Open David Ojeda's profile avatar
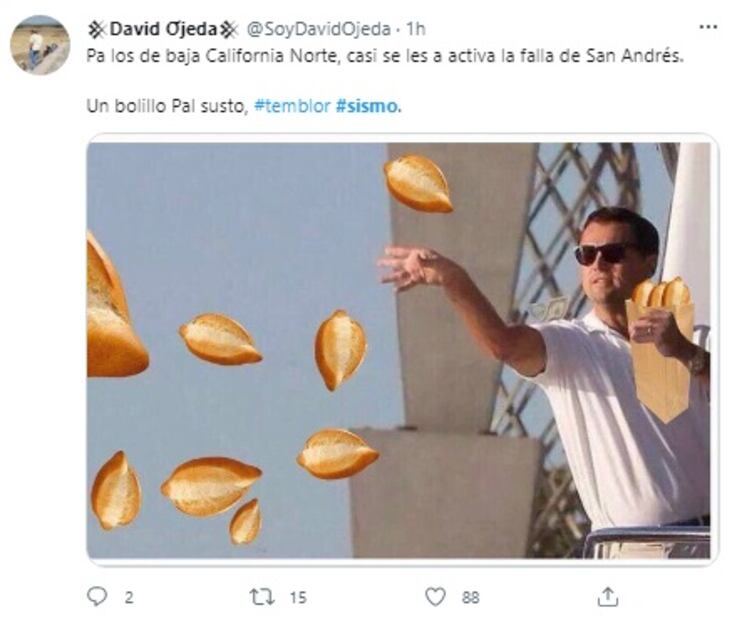Viewport: 737px width, 620px height. pos(40,45)
